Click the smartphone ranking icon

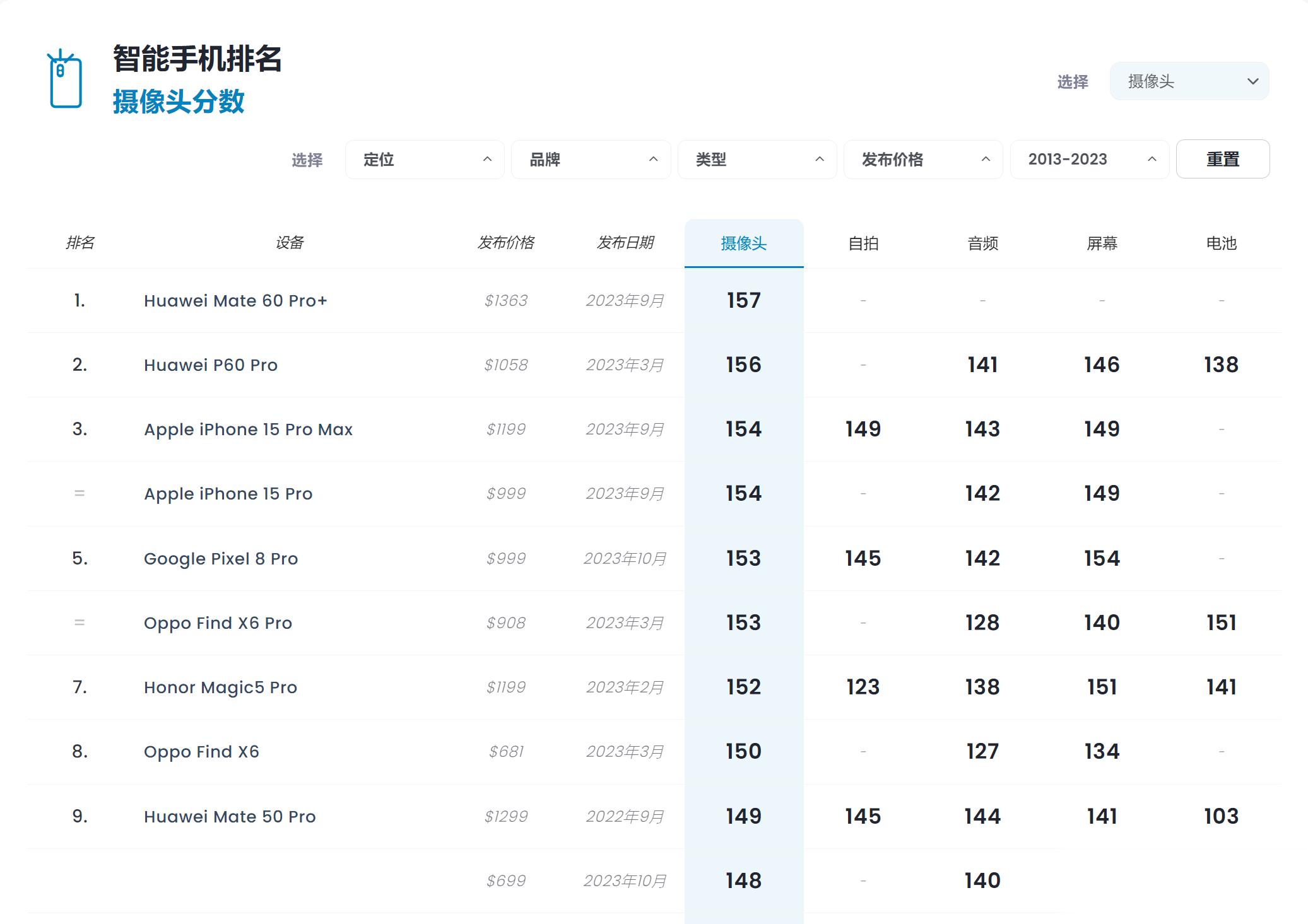click(x=65, y=79)
